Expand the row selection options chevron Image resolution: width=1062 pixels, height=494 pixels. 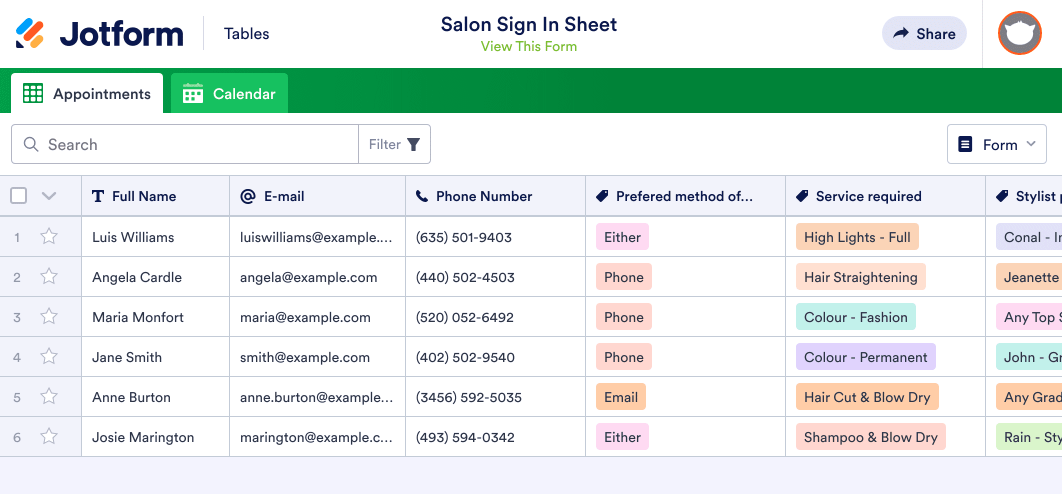[48, 196]
